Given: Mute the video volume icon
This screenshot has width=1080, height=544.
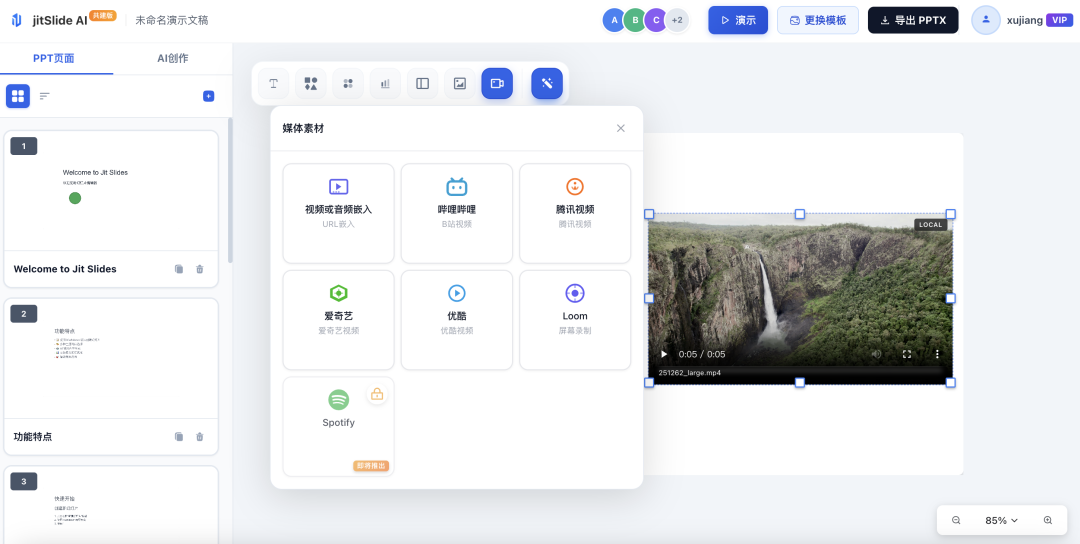Looking at the screenshot, I should [x=877, y=354].
